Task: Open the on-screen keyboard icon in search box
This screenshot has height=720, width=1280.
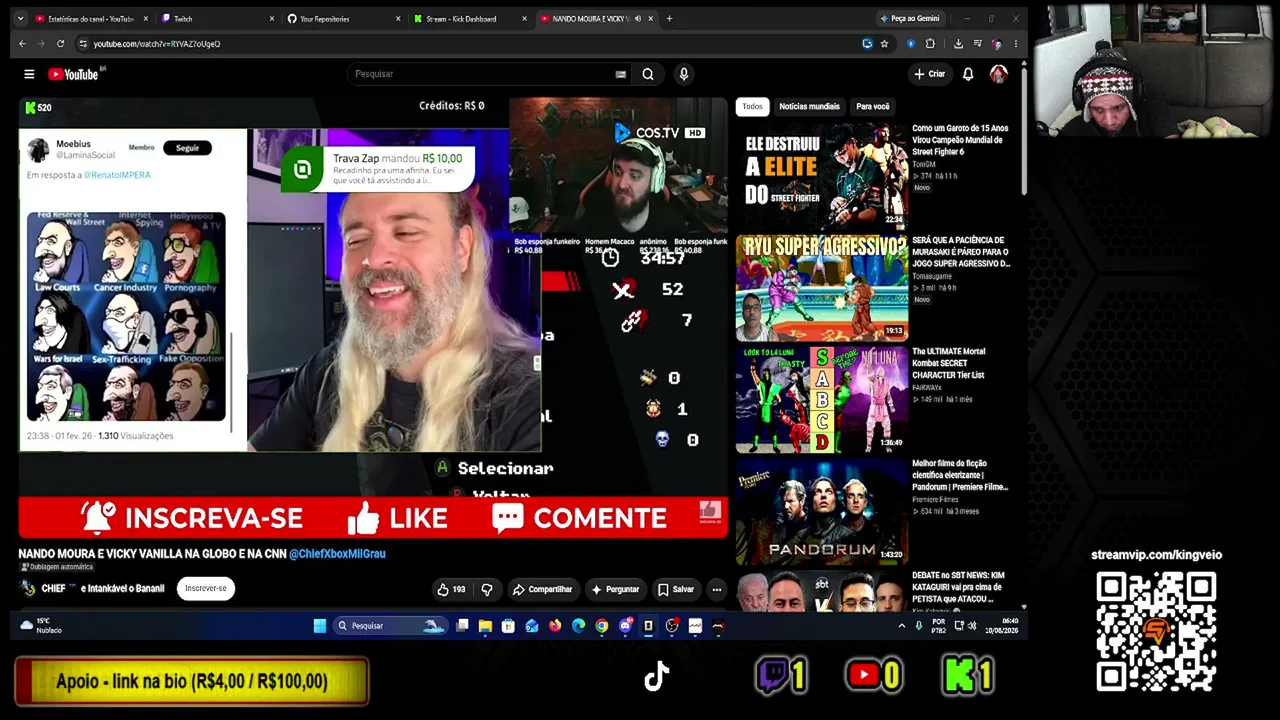Action: pos(621,74)
